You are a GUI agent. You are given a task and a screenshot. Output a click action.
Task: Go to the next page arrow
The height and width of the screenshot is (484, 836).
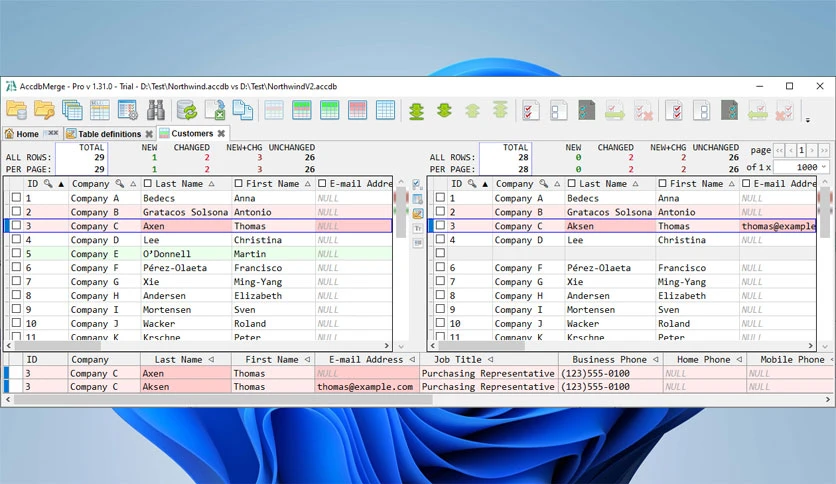coord(812,150)
